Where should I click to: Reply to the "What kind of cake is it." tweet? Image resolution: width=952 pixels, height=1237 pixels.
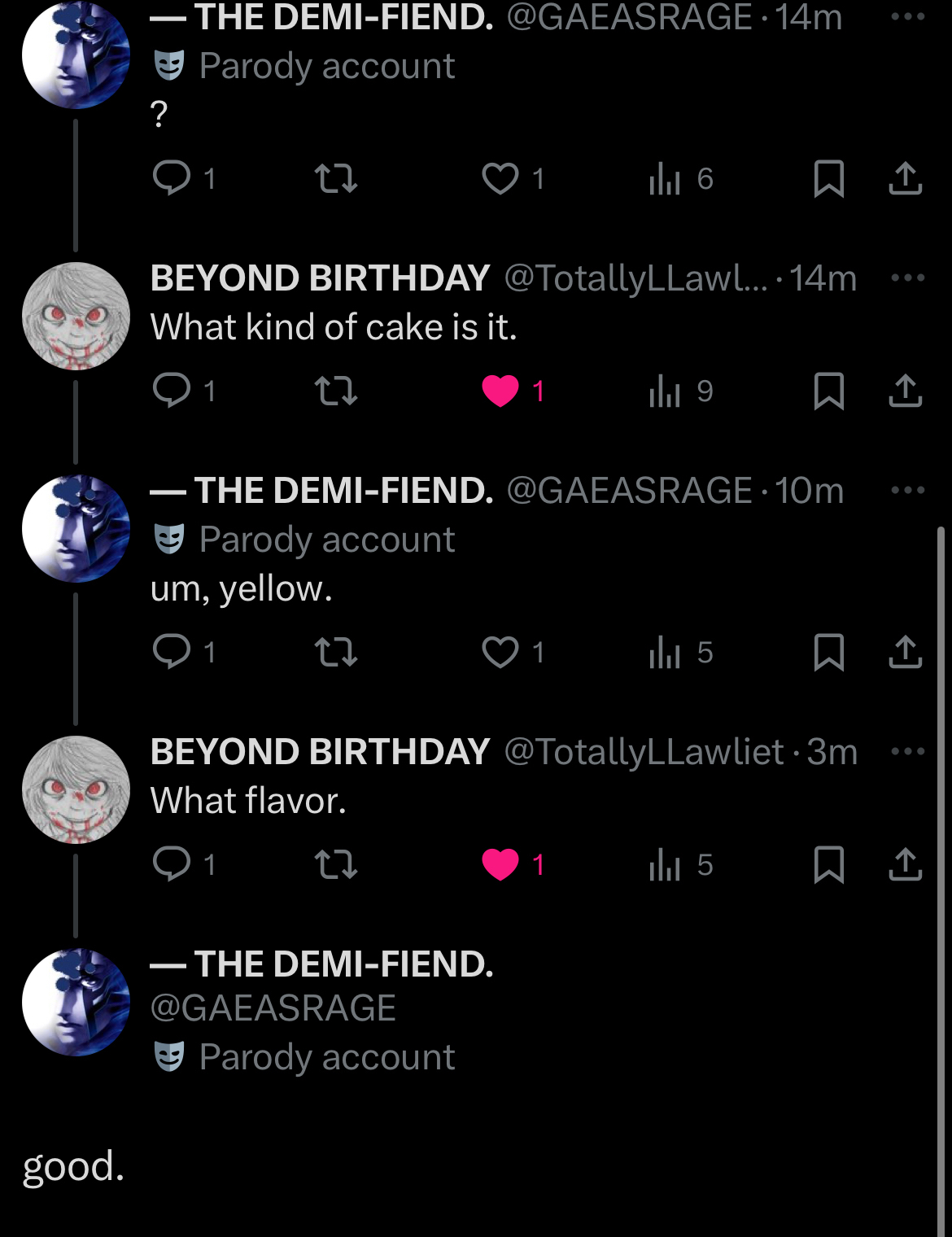click(172, 391)
